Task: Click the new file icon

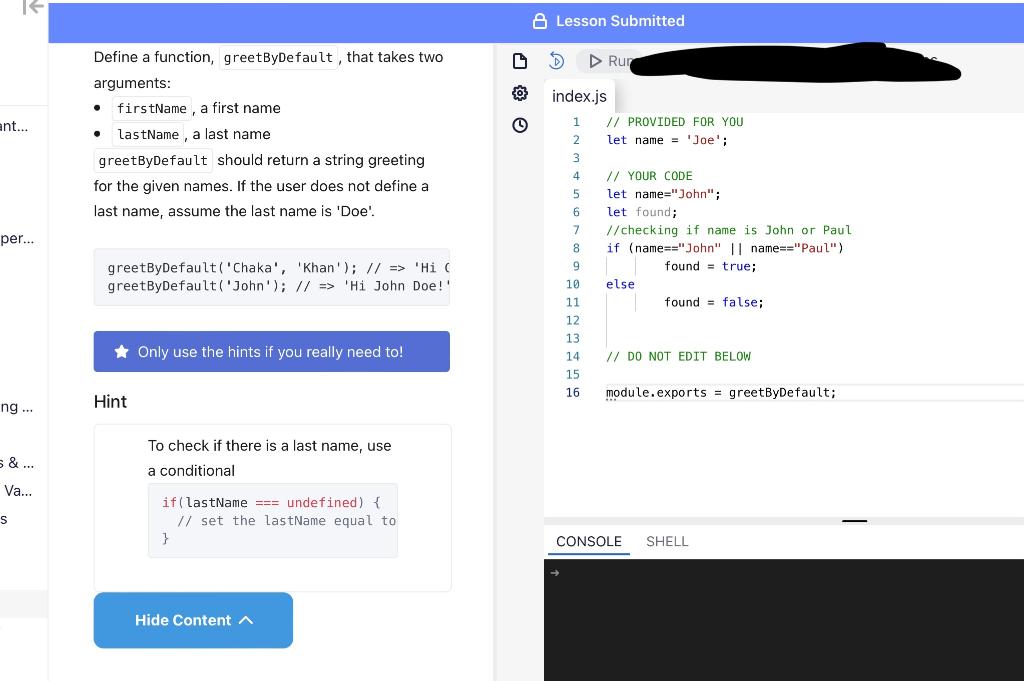Action: click(519, 60)
